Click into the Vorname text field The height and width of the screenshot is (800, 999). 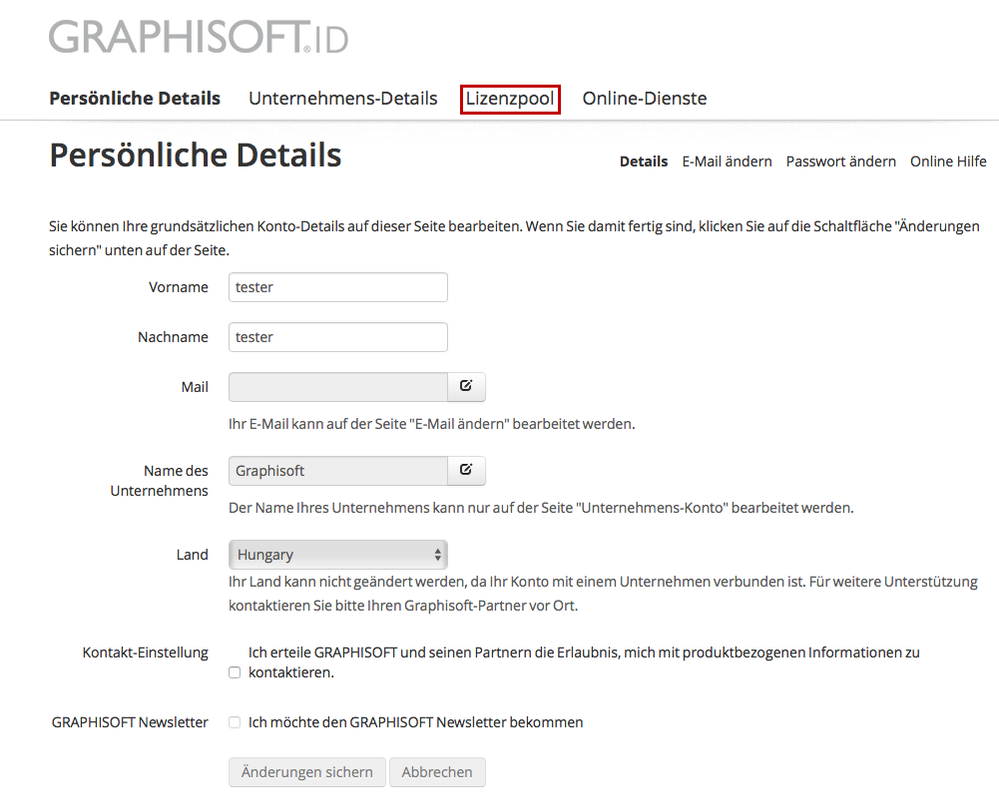[338, 287]
